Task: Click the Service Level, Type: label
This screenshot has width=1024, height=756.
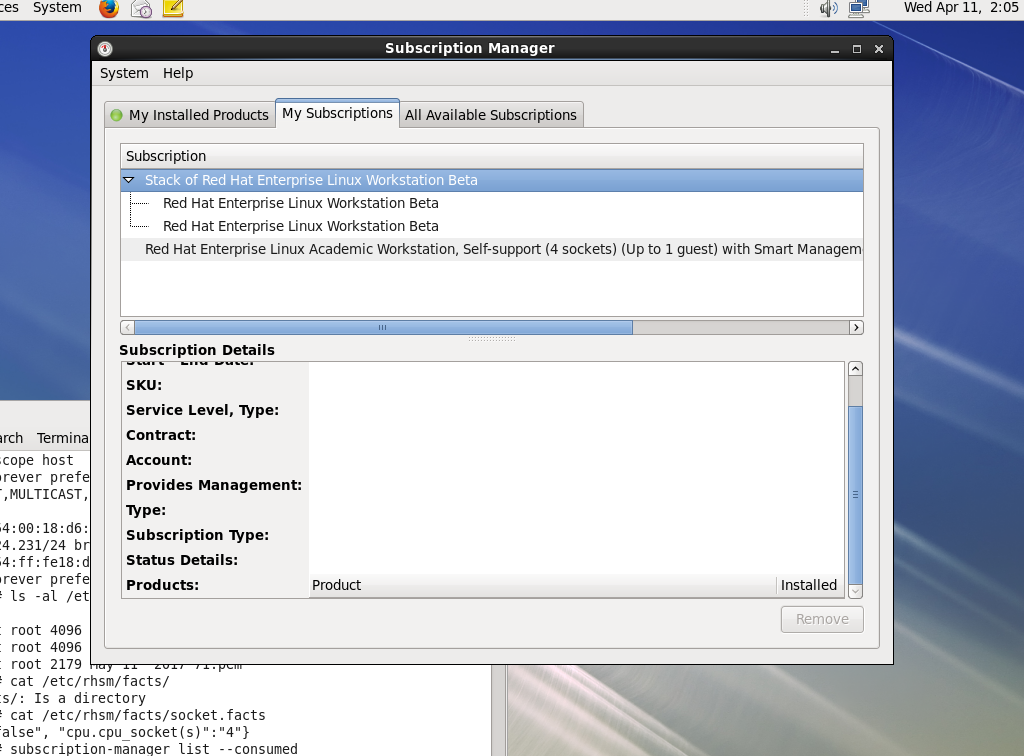Action: point(202,410)
